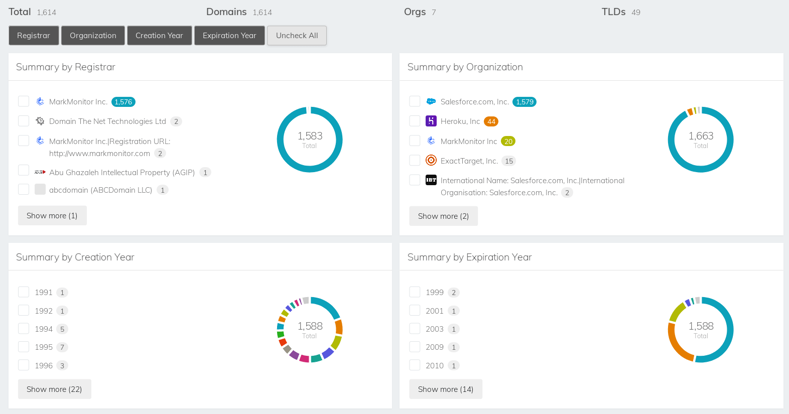Screen dimensions: 789x414
Task: Click the MarkMonitor Inc organization logo icon
Action: 431,141
